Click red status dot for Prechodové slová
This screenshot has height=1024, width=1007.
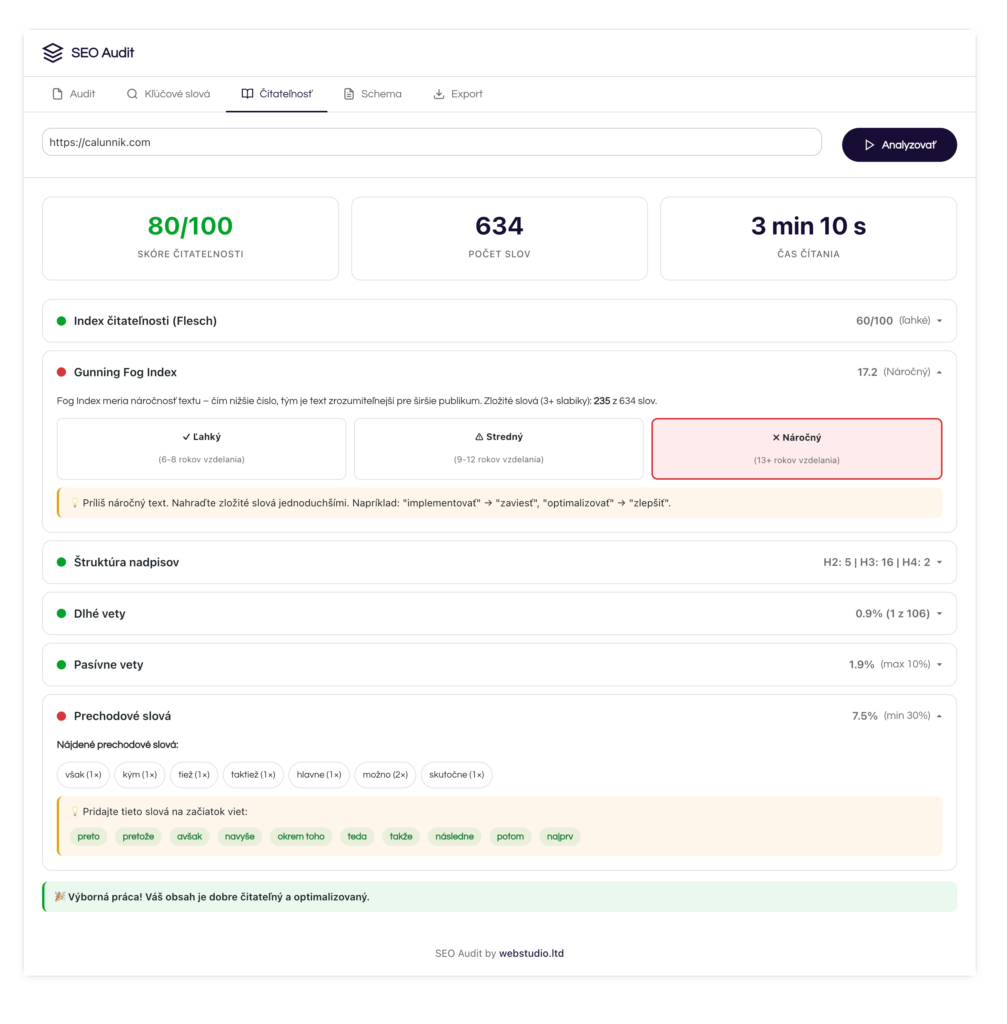[x=61, y=716]
